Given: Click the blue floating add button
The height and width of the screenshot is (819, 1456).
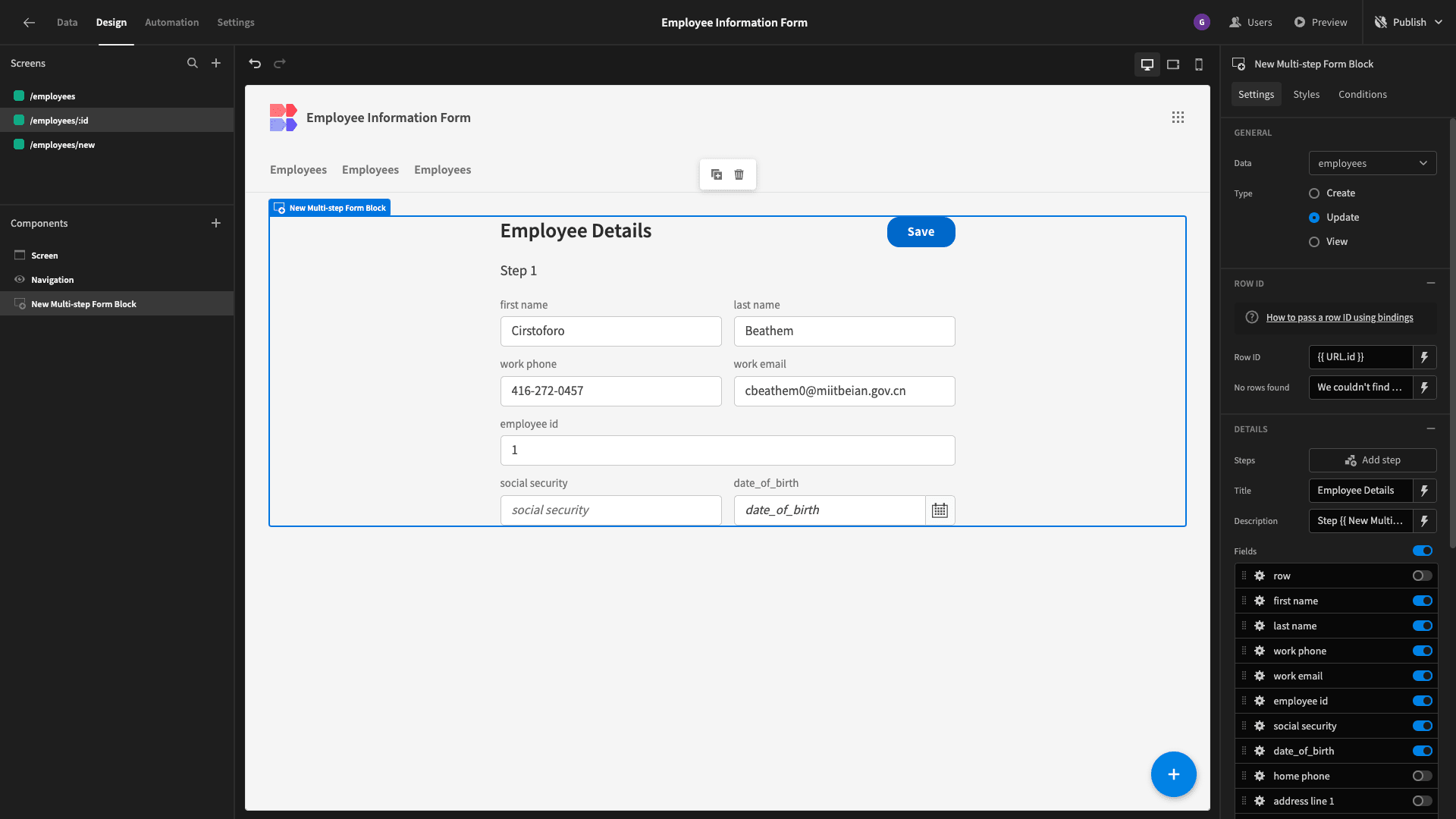Looking at the screenshot, I should pyautogui.click(x=1174, y=774).
